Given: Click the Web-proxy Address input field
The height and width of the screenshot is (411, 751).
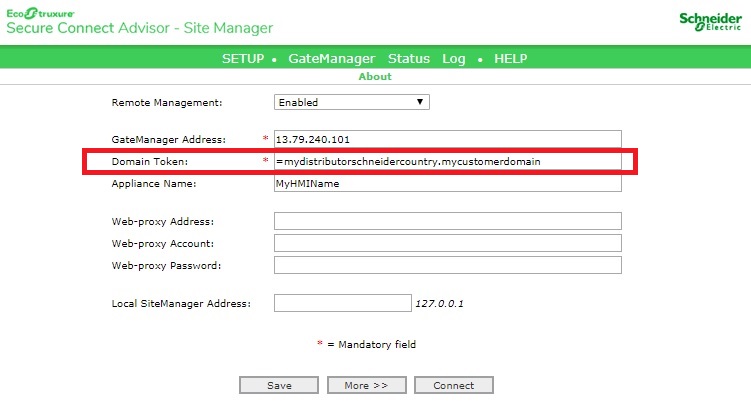Looking at the screenshot, I should 448,221.
